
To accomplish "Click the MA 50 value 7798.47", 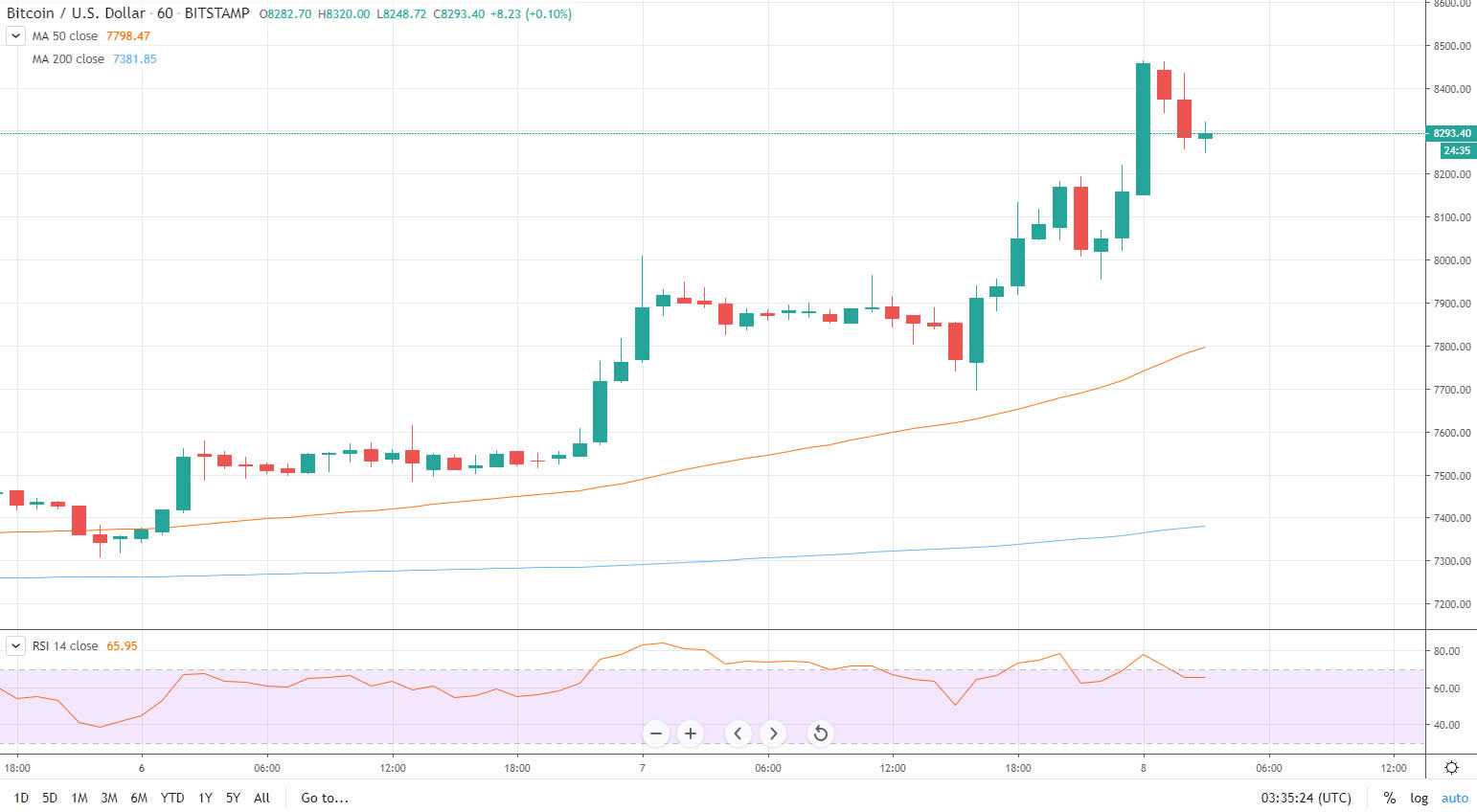I will (128, 36).
